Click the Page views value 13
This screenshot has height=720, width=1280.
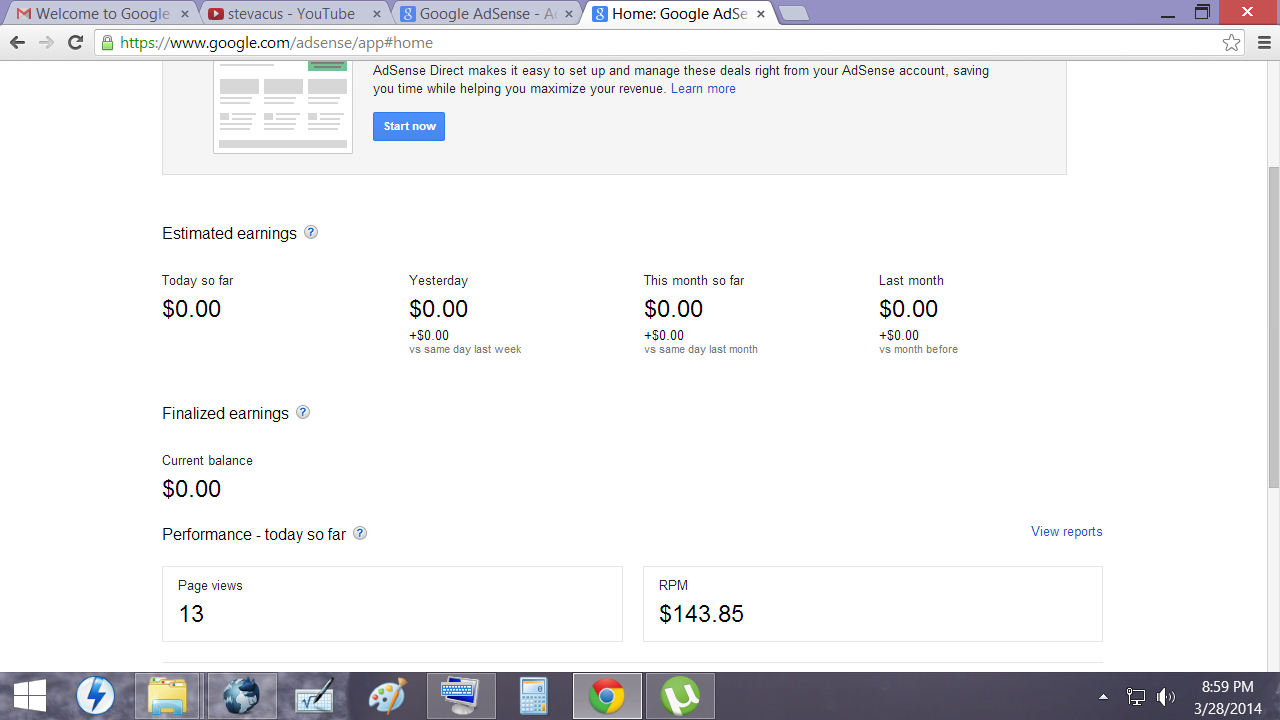(191, 614)
